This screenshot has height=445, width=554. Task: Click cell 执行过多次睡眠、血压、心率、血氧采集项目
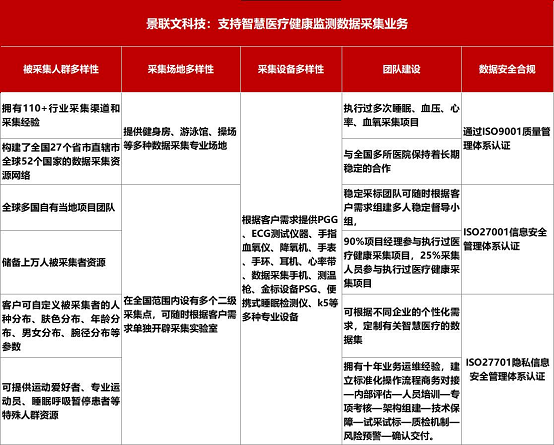coord(402,115)
